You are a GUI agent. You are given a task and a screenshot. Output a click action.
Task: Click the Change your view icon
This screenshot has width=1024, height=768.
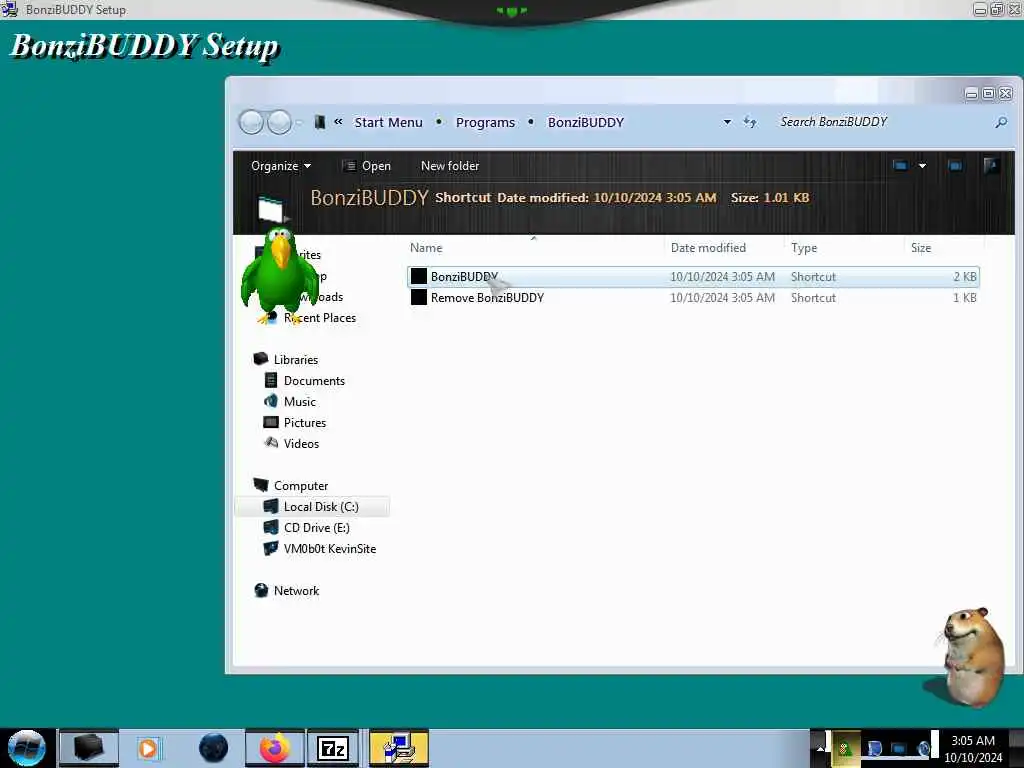click(900, 166)
